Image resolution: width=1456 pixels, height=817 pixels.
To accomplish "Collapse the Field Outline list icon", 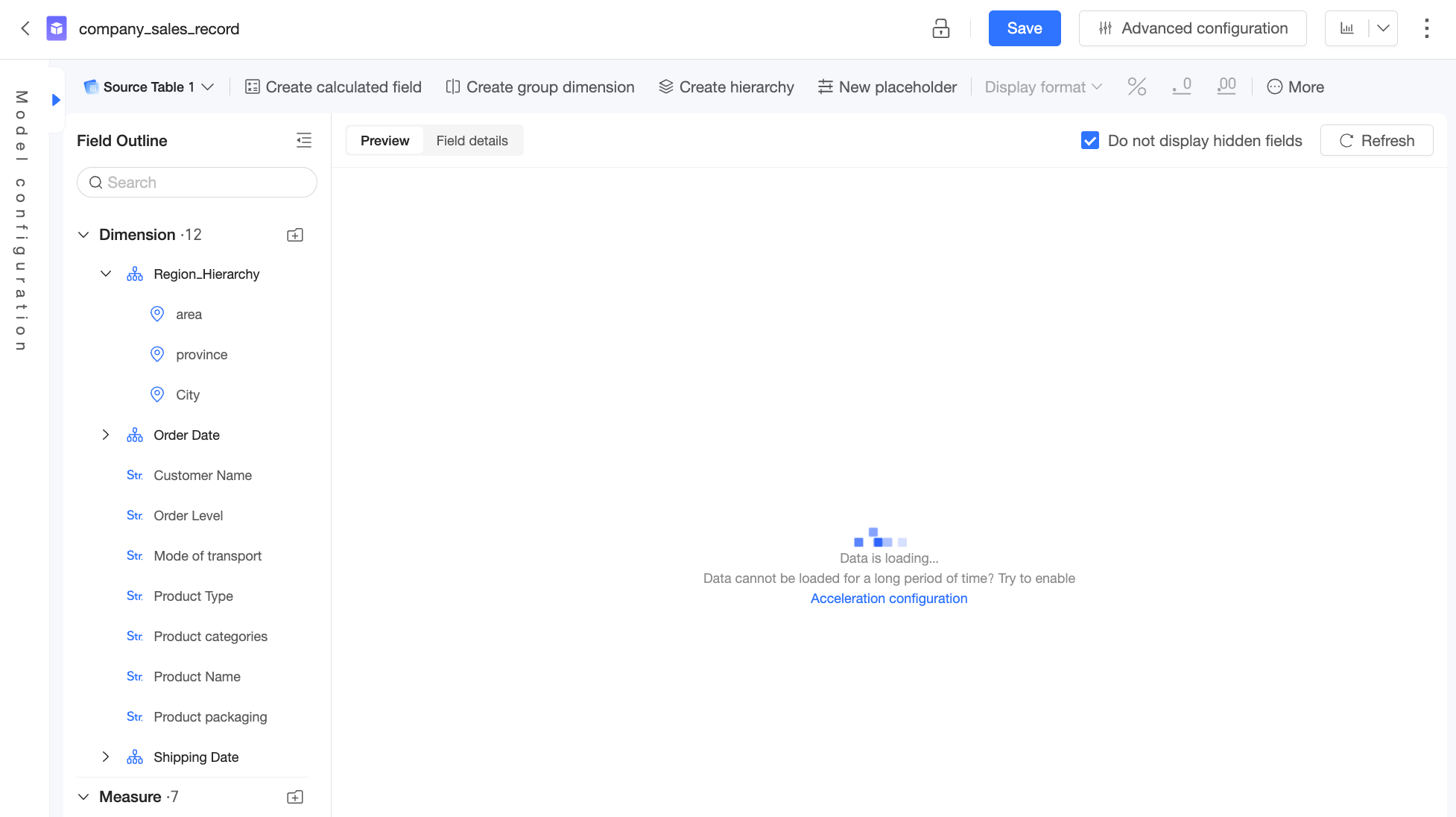I will click(x=304, y=140).
